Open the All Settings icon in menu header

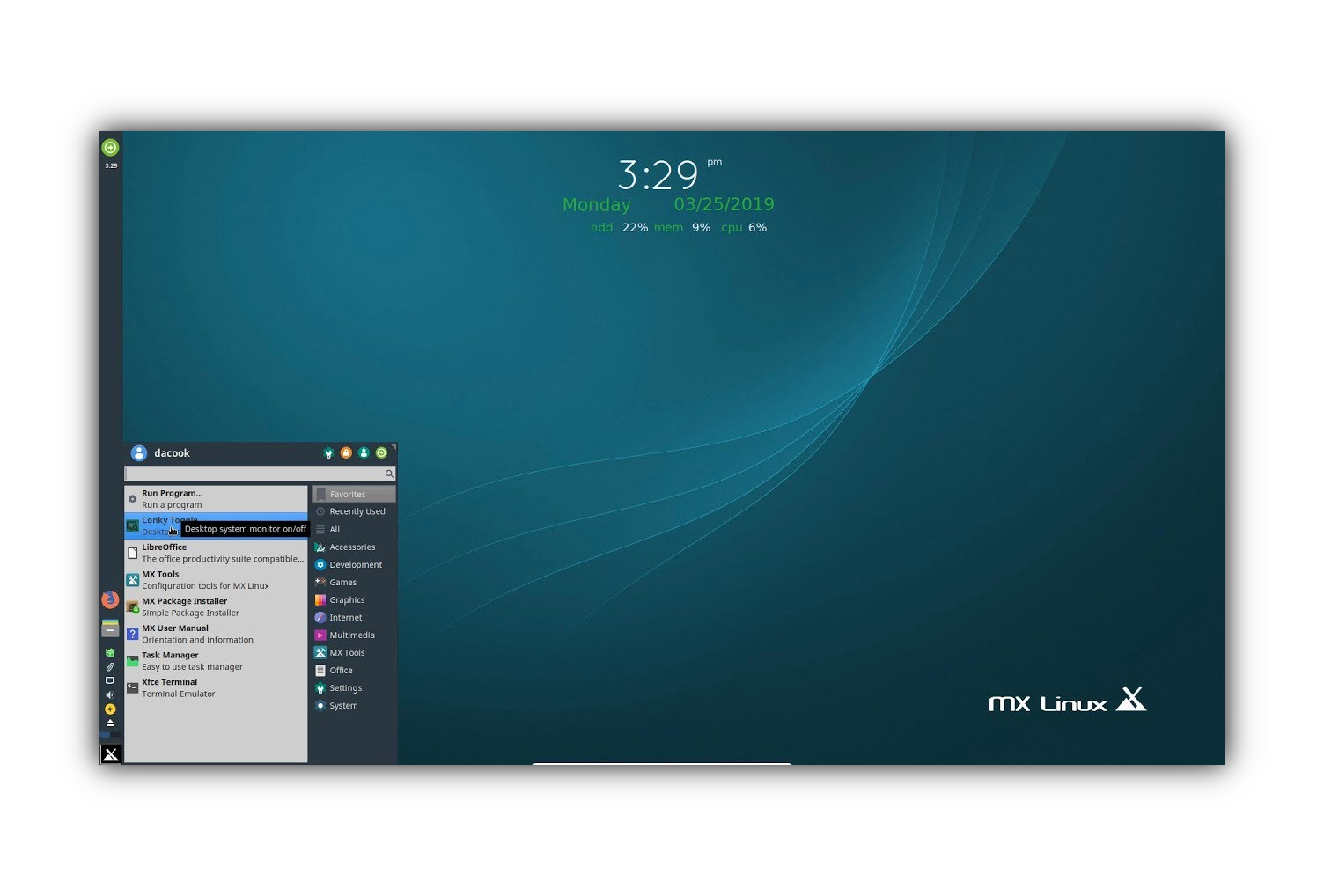pyautogui.click(x=328, y=453)
